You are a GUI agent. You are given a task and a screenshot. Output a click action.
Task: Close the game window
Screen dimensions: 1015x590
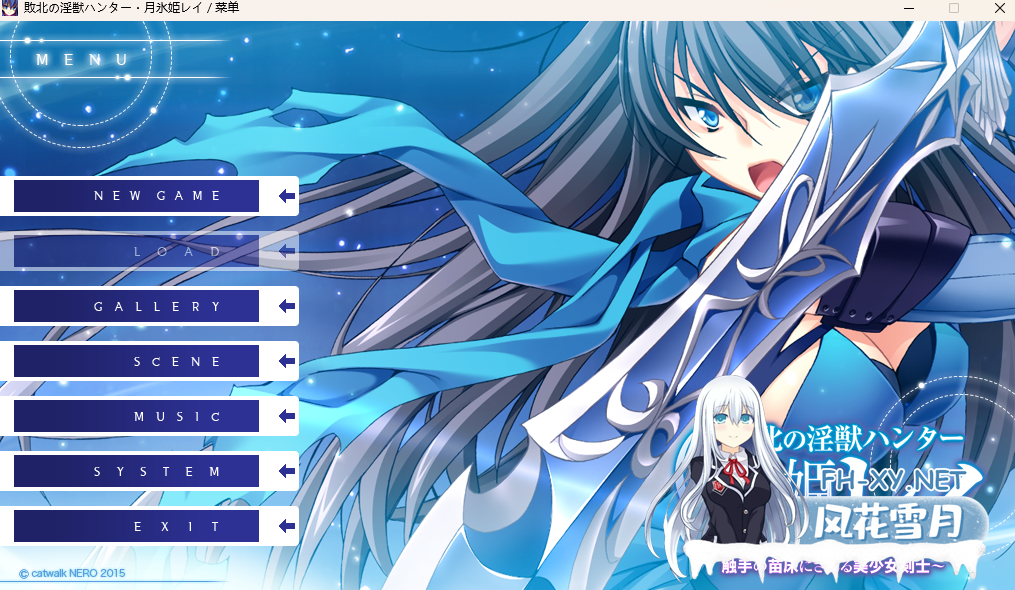click(x=999, y=8)
